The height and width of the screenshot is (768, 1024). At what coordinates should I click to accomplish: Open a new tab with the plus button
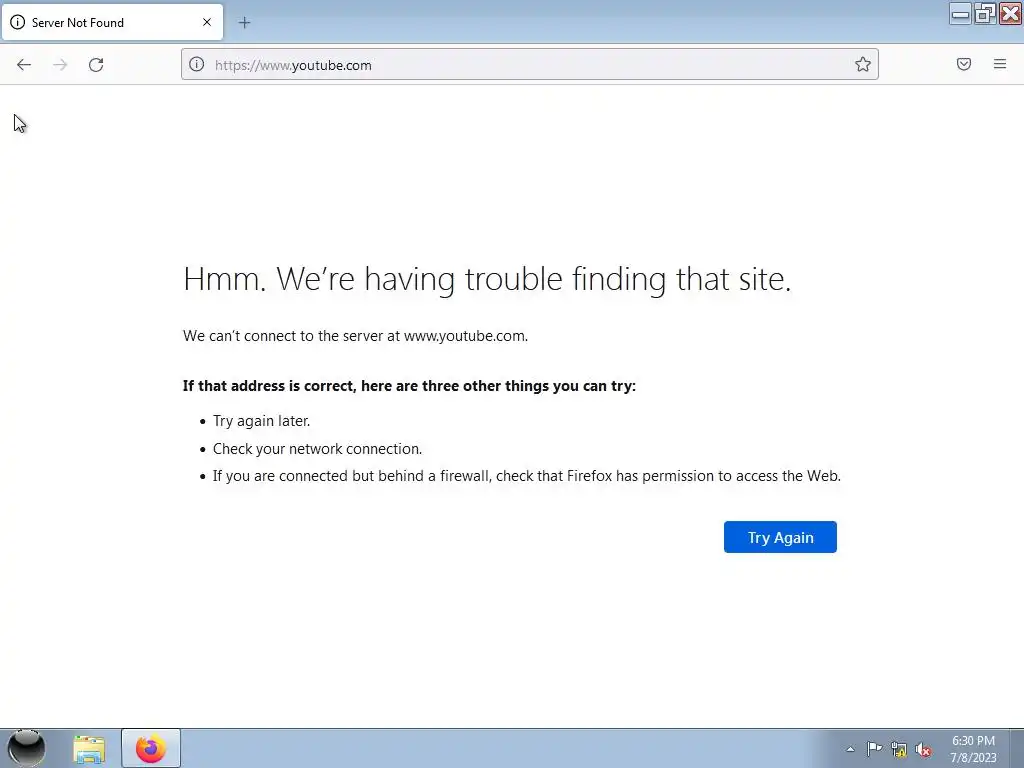point(244,23)
